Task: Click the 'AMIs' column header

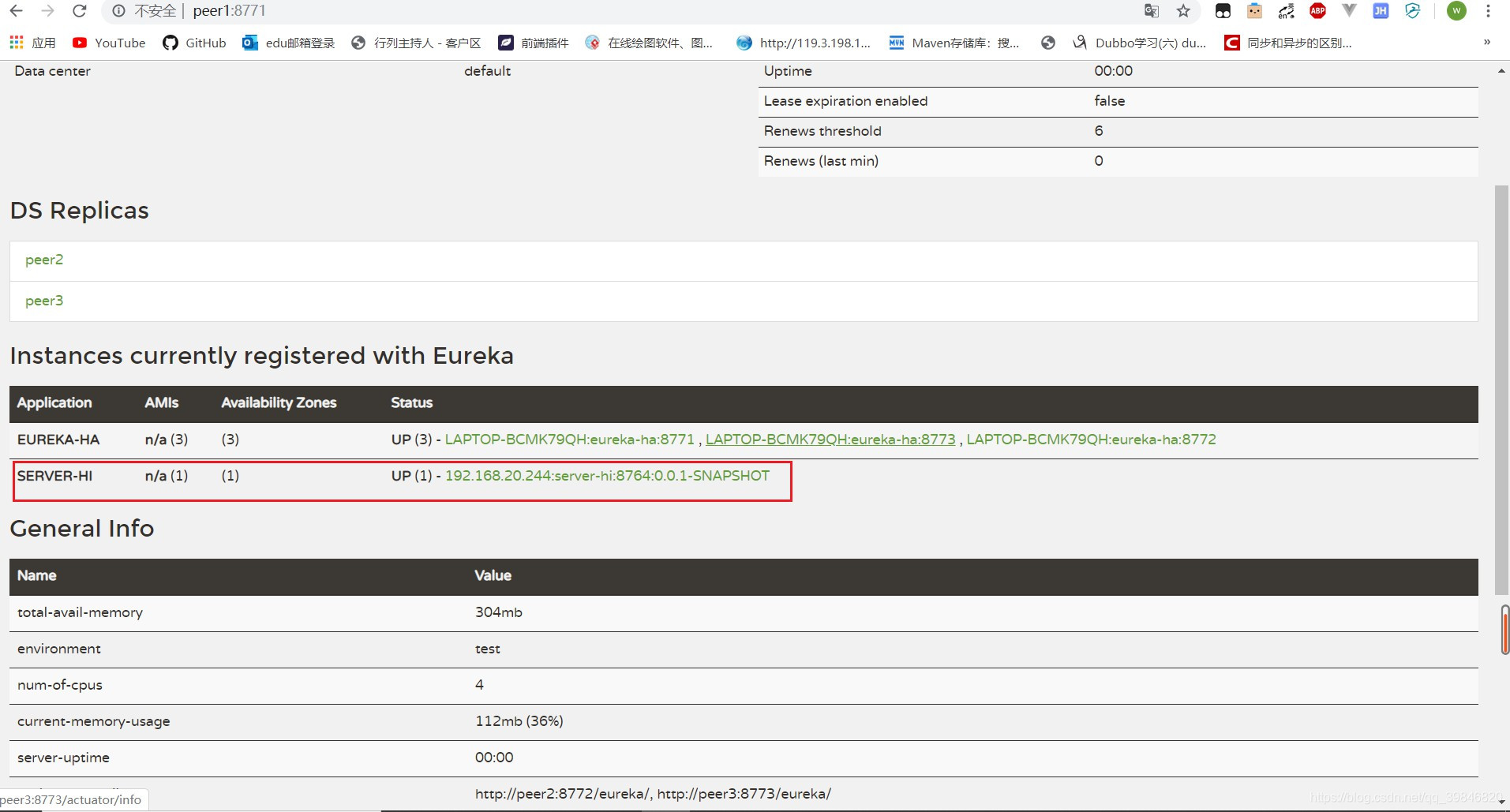Action: (162, 402)
